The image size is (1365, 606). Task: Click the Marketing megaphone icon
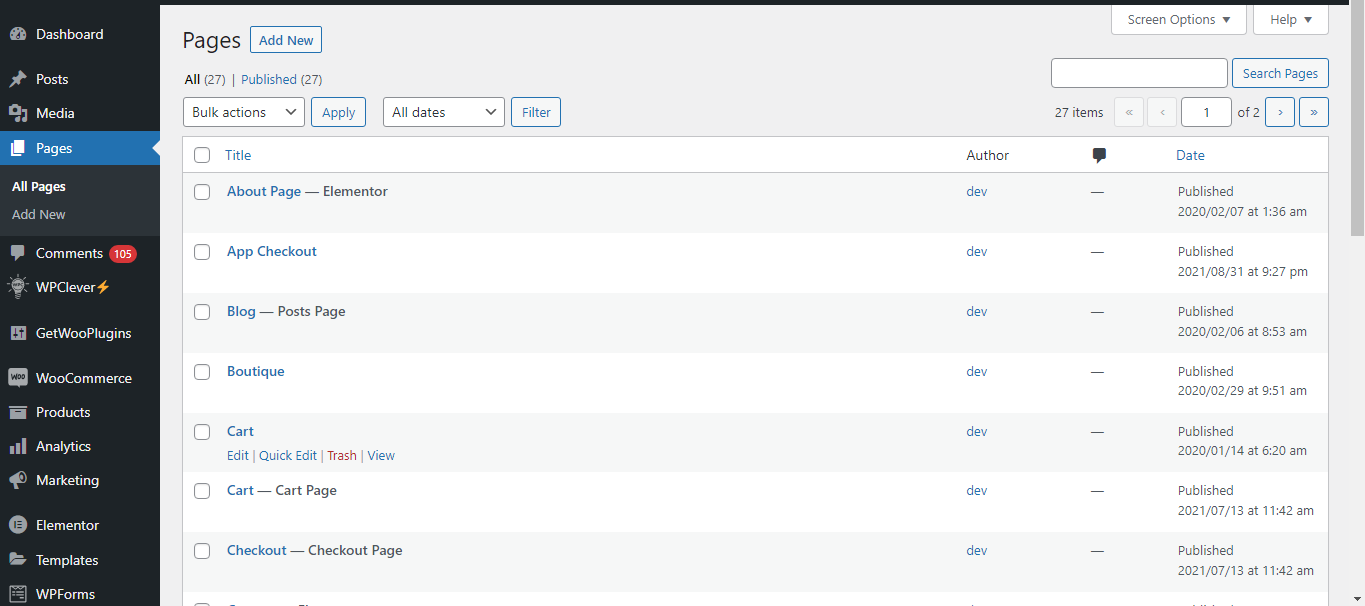18,480
